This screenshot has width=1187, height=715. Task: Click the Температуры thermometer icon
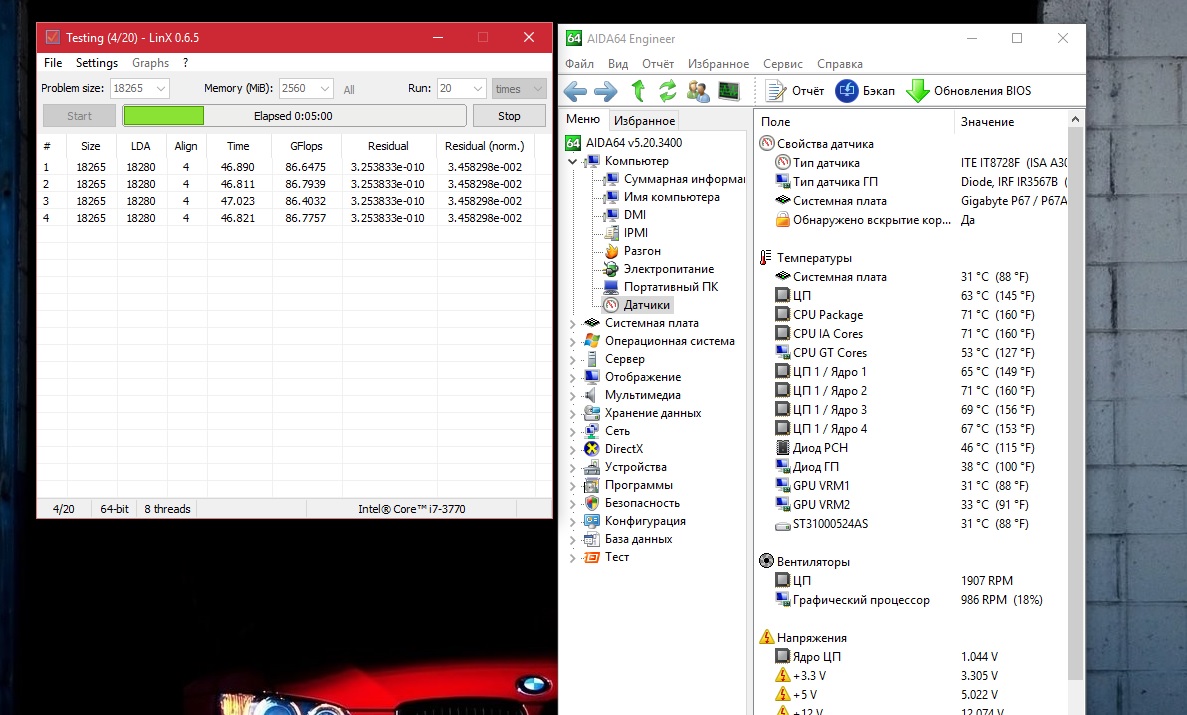(766, 258)
